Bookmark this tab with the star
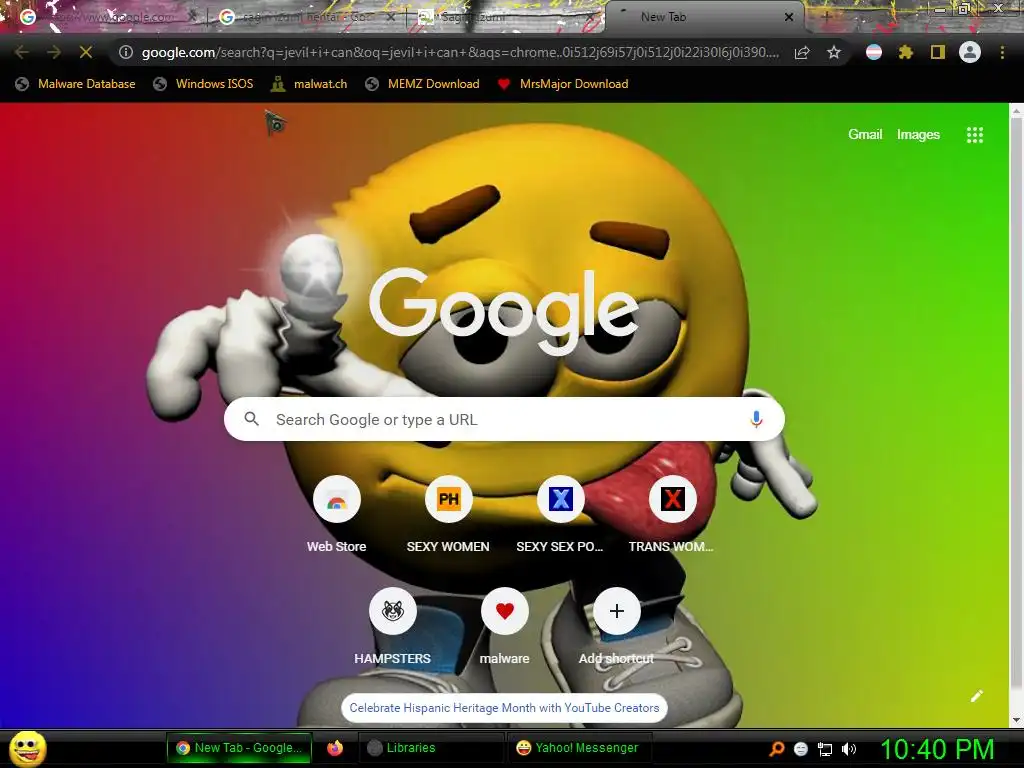The height and width of the screenshot is (768, 1024). click(834, 52)
